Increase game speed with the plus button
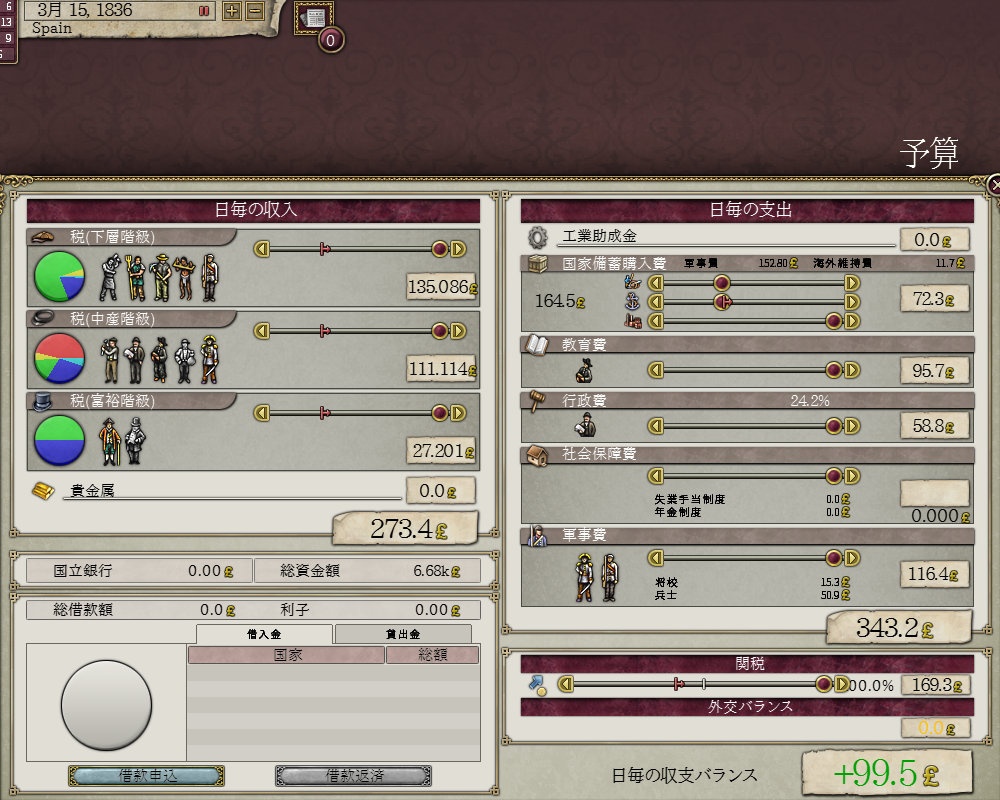 232,11
